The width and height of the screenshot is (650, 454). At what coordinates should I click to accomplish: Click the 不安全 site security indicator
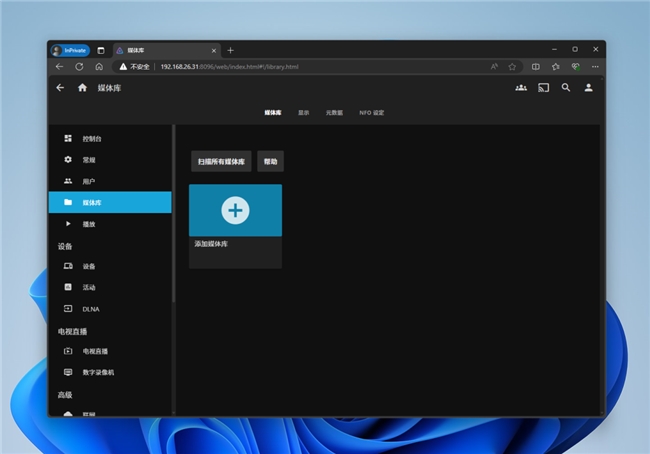point(134,67)
